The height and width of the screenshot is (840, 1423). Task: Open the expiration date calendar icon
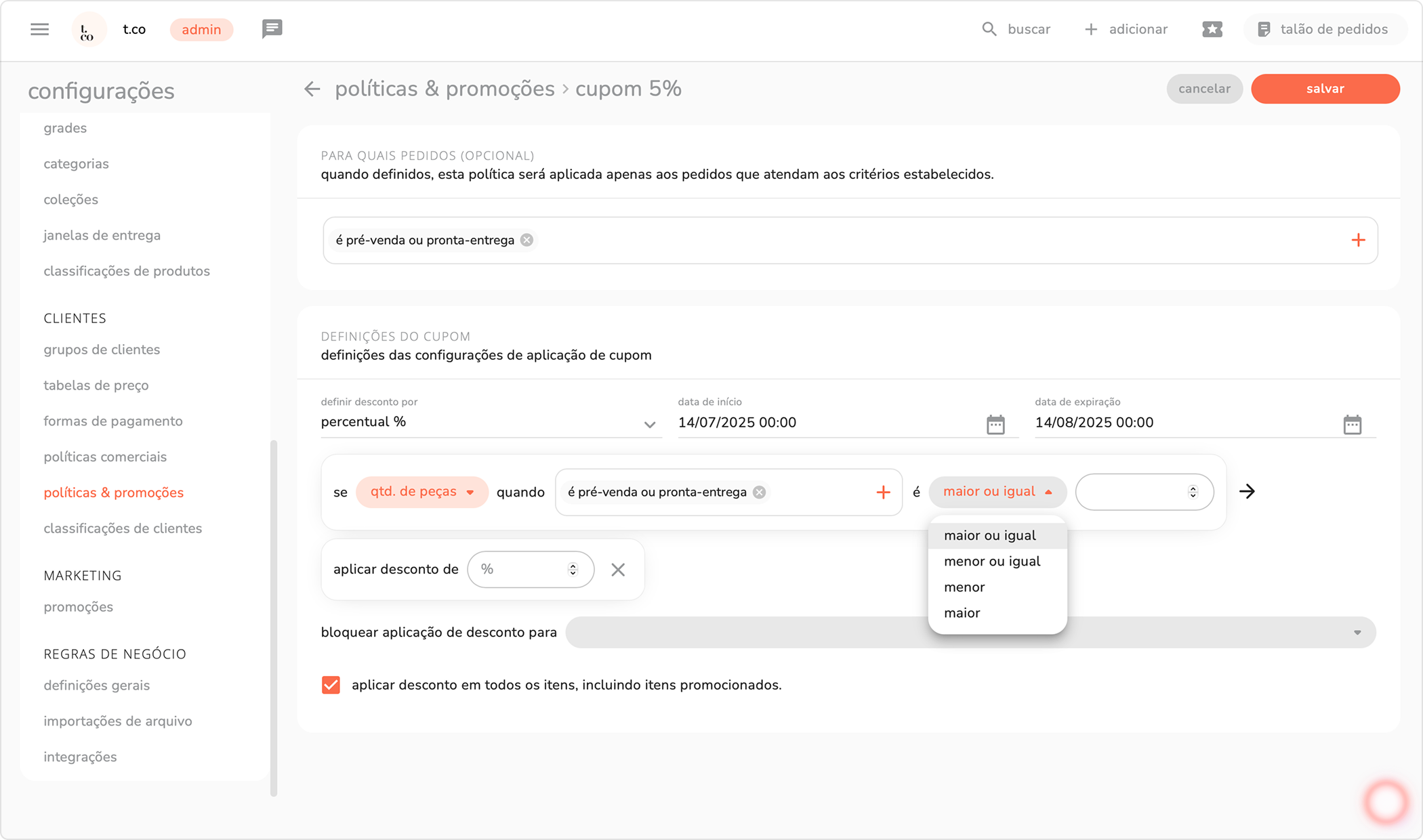(x=1352, y=424)
